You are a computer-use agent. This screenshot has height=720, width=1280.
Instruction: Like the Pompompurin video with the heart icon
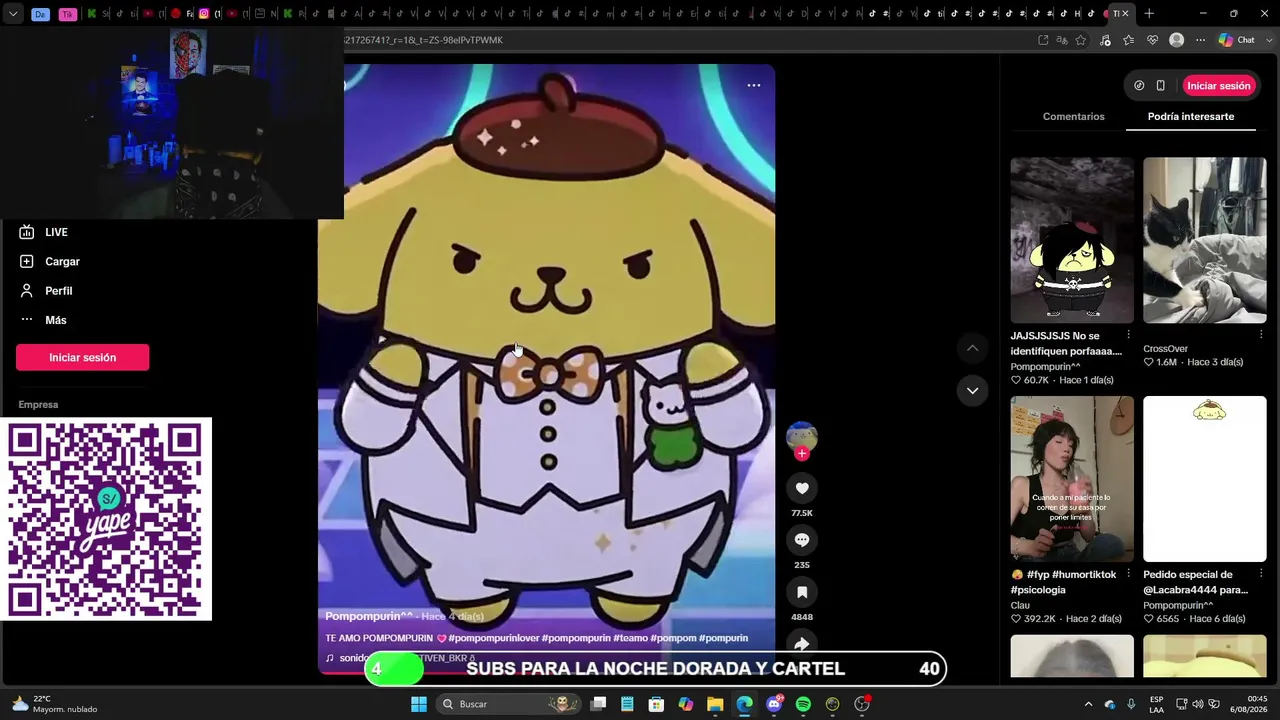click(802, 488)
